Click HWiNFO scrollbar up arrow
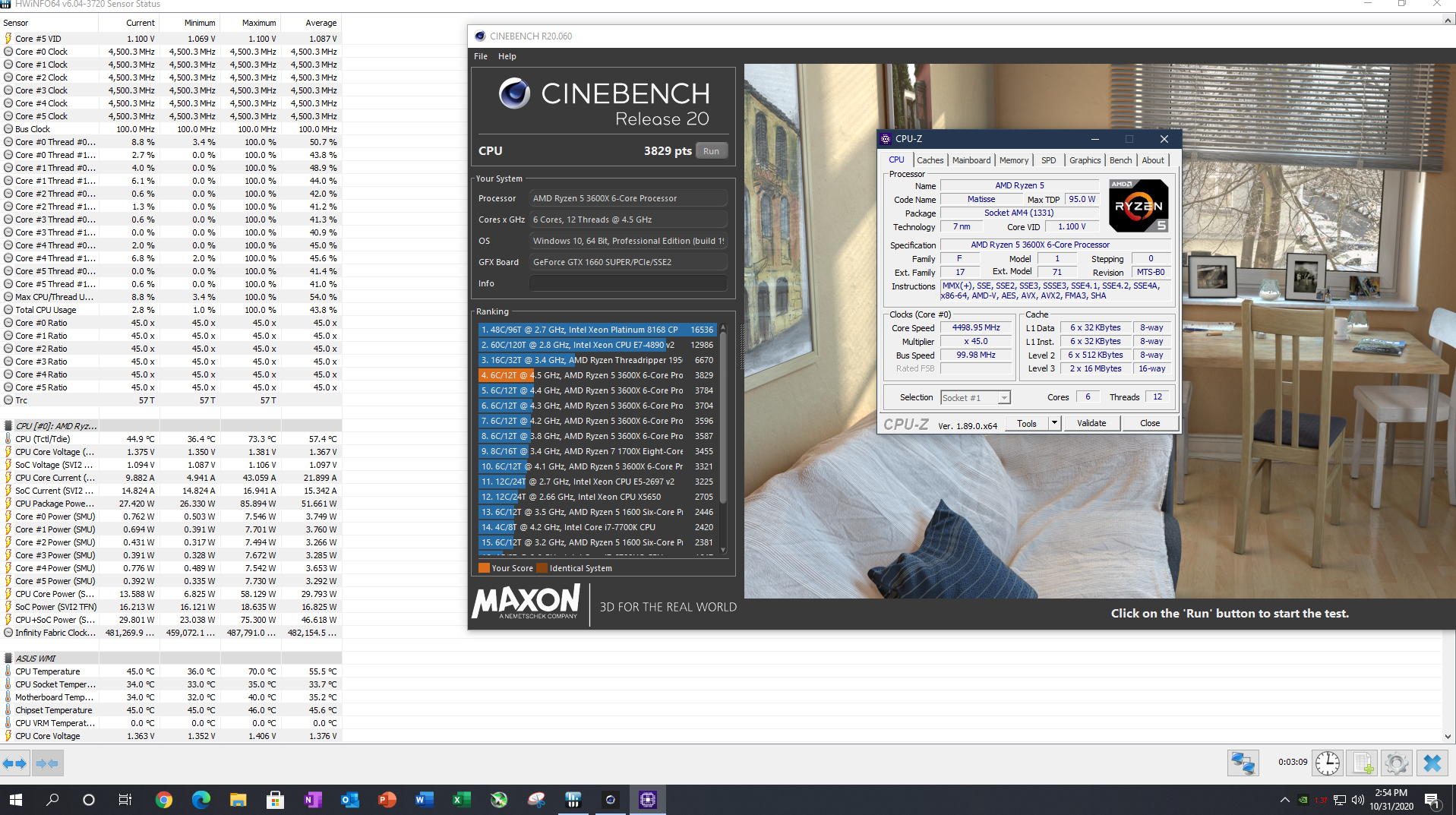The width and height of the screenshot is (1456, 815). tap(1448, 20)
